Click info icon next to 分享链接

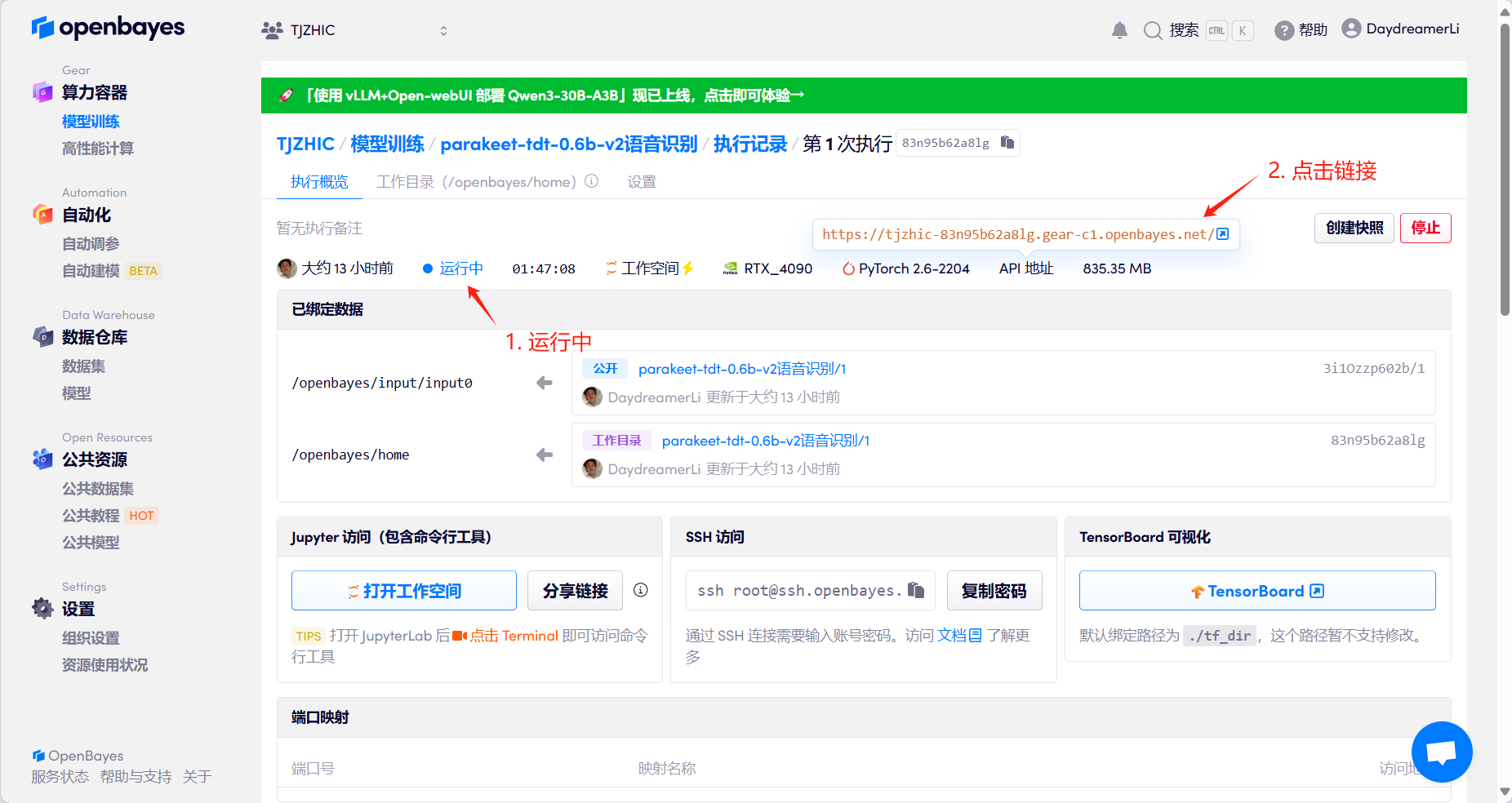coord(641,590)
